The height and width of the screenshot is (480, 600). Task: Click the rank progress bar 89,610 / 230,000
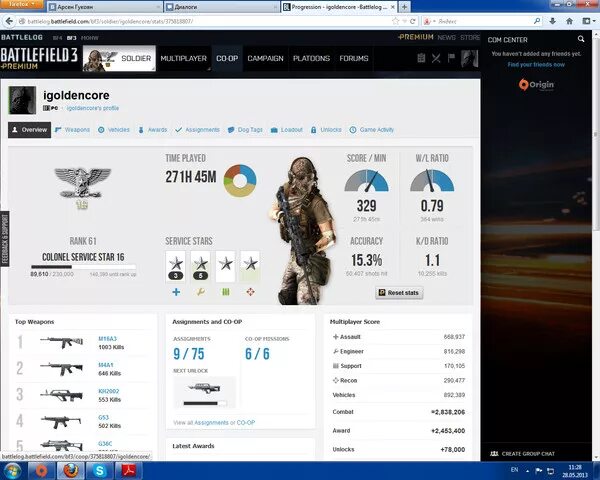click(83, 267)
